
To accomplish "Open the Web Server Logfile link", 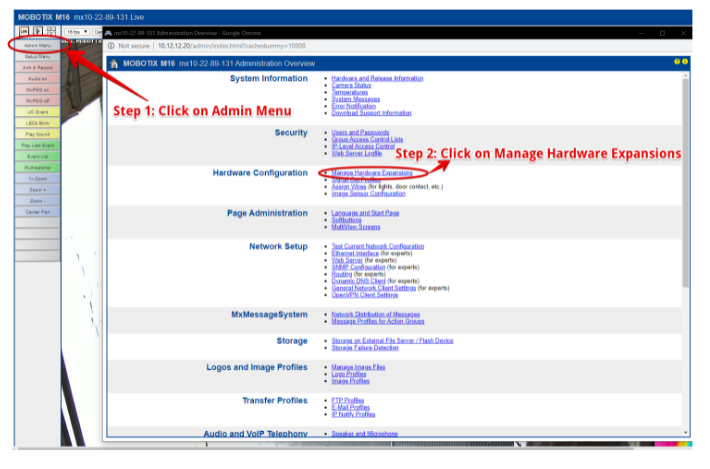I will coord(356,153).
